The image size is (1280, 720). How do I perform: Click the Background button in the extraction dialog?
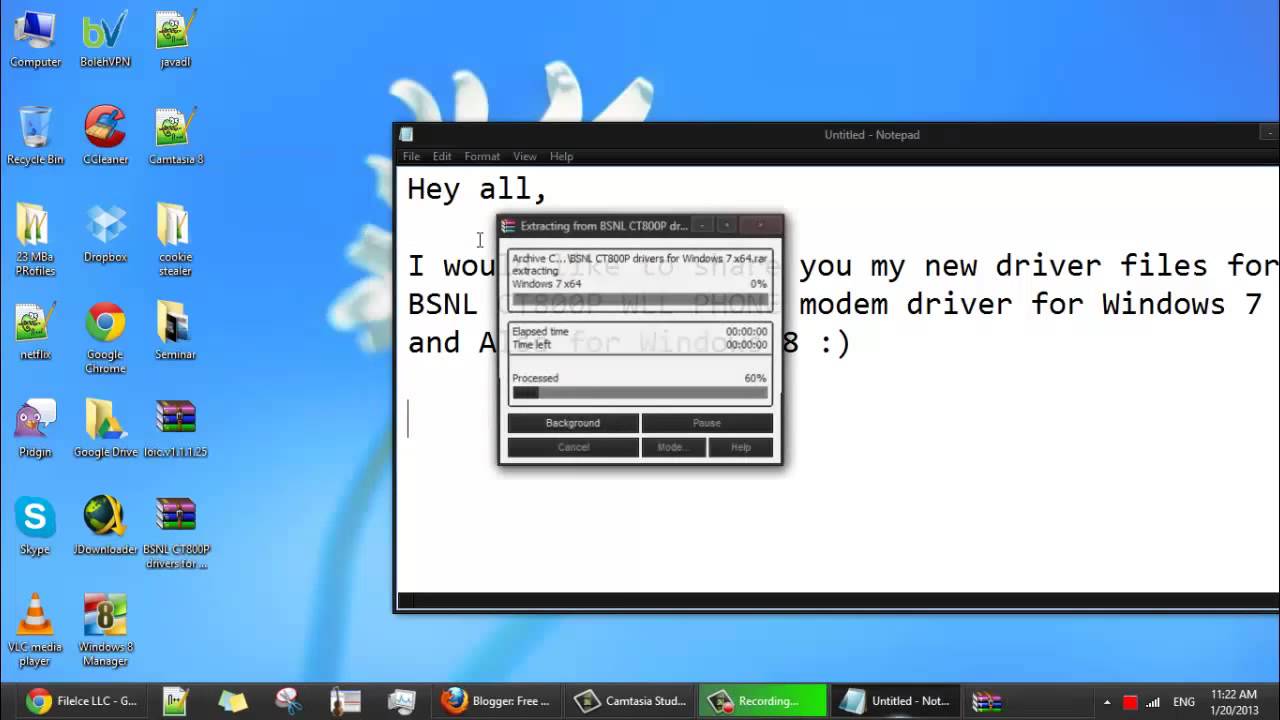point(573,423)
